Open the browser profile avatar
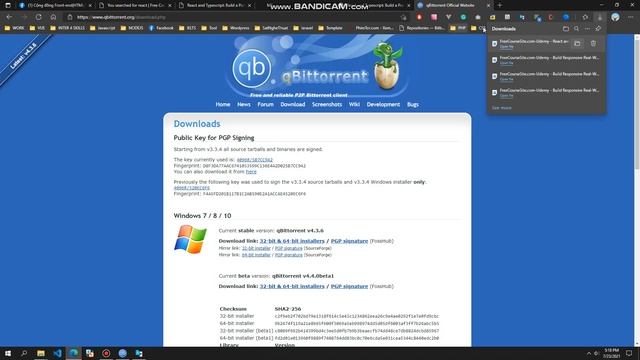Screen dimensions: 640x360 point(615,17)
